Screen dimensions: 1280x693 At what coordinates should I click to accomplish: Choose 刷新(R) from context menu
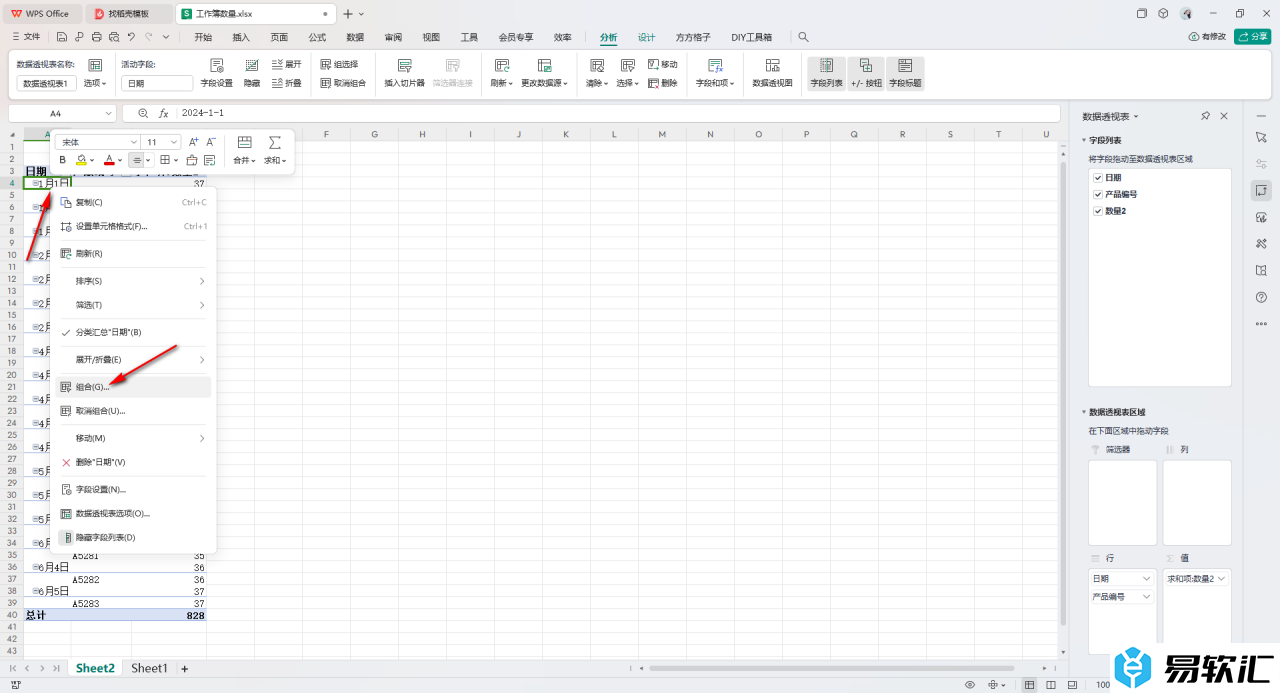(133, 254)
